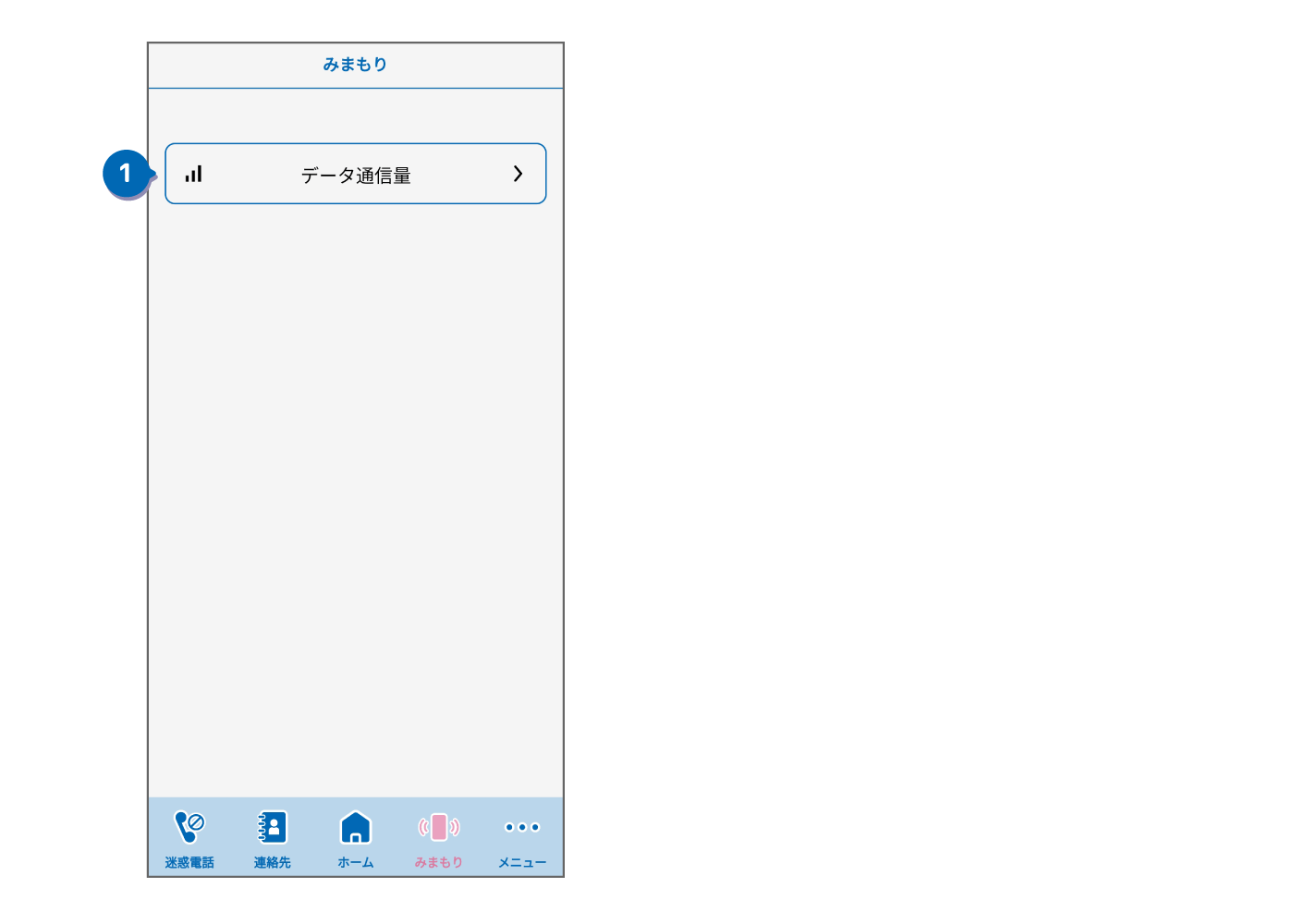1294x924 pixels.
Task: Switch to the 迷惑電話 tab label
Action: pos(189,862)
